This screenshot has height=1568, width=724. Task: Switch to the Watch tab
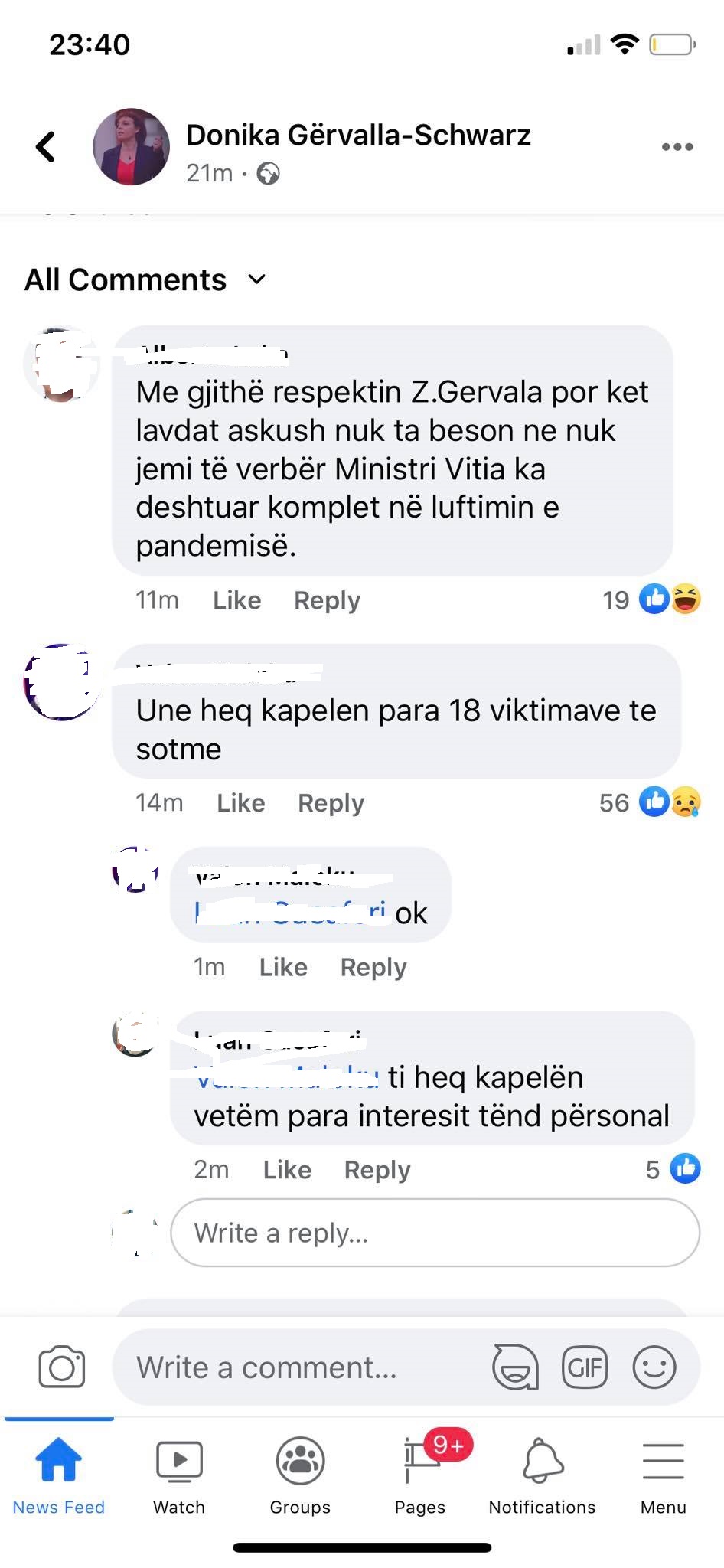click(x=179, y=1476)
